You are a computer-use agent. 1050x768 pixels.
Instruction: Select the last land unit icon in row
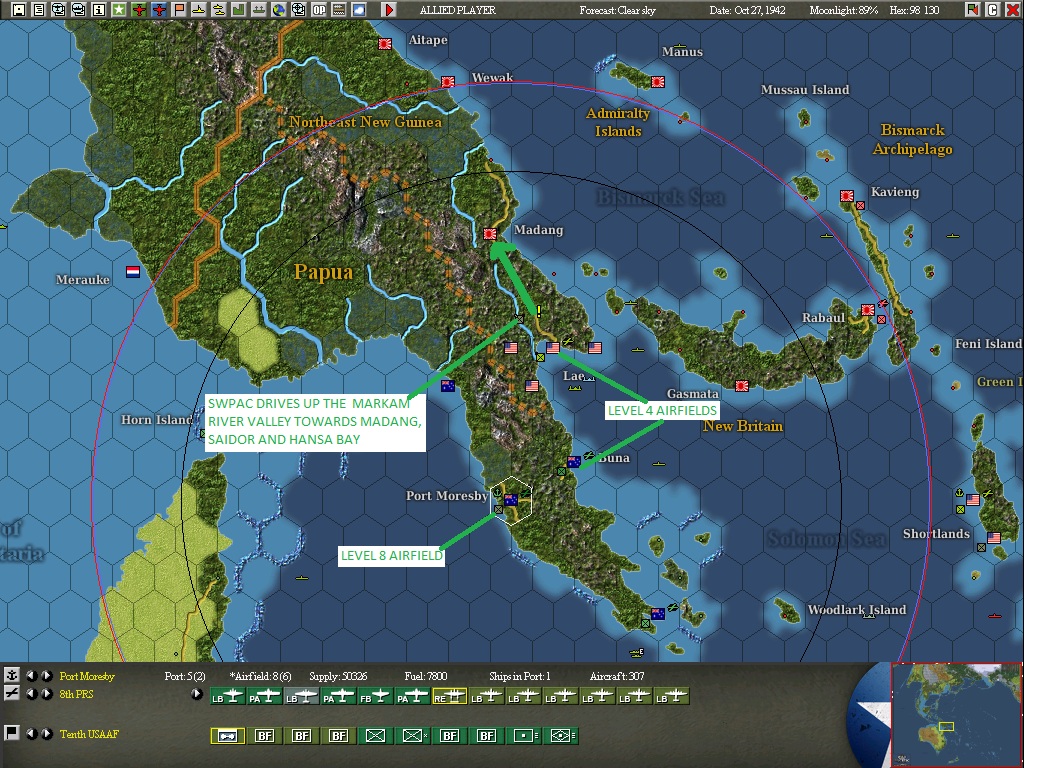click(x=560, y=736)
